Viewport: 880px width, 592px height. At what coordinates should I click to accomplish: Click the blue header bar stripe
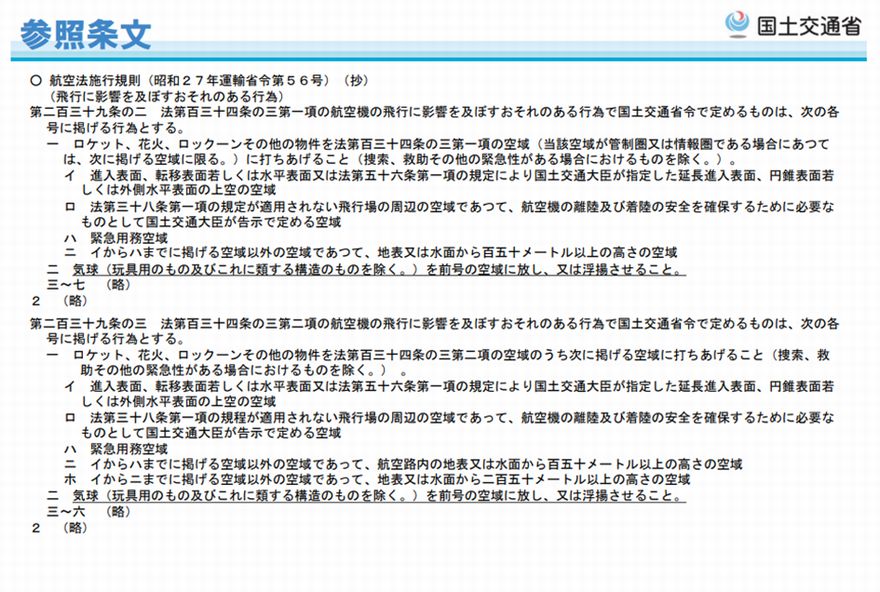pyautogui.click(x=440, y=52)
